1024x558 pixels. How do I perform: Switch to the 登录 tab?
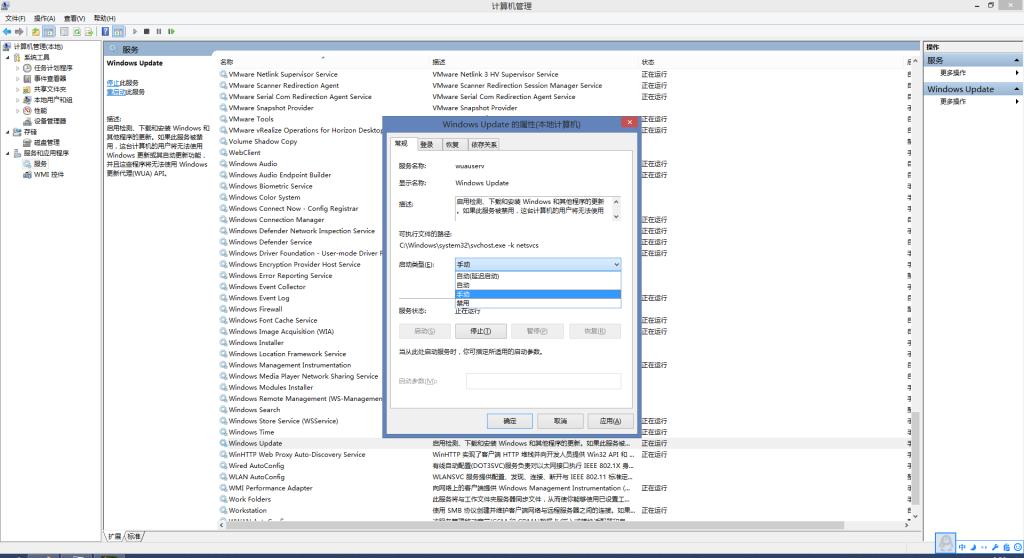pos(426,144)
